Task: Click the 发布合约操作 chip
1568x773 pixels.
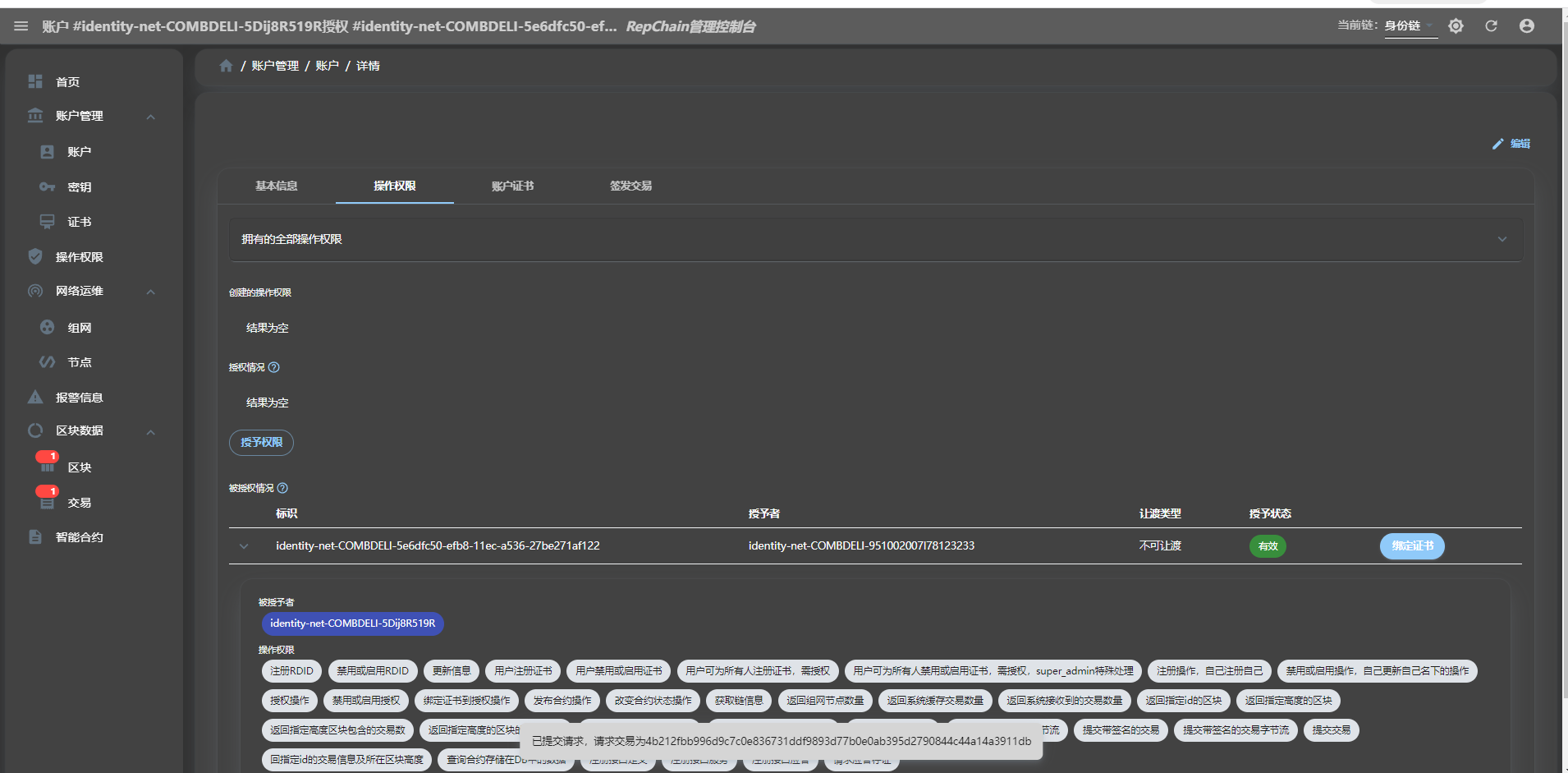Action: (x=562, y=701)
